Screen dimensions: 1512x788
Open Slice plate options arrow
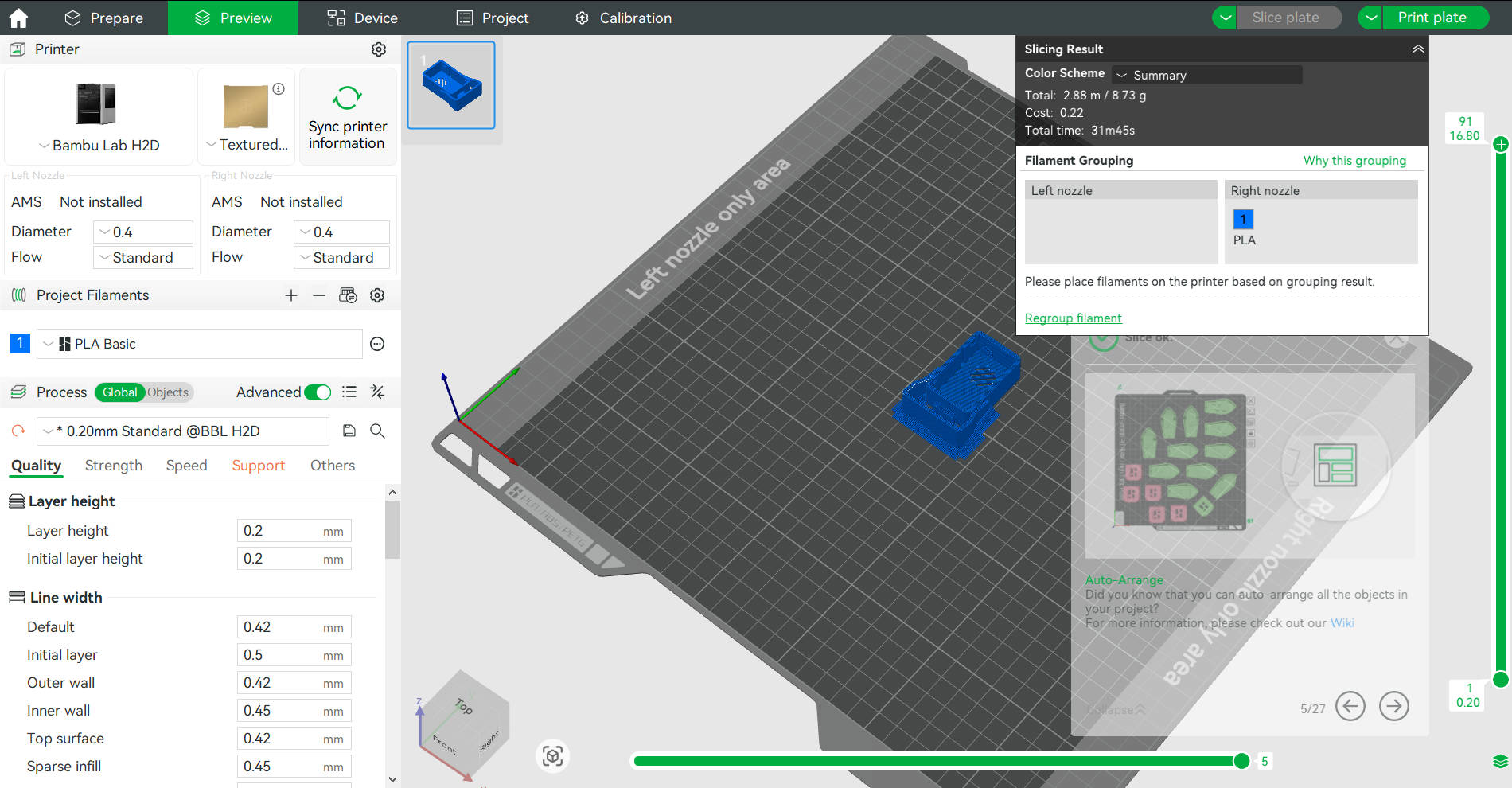coord(1225,18)
